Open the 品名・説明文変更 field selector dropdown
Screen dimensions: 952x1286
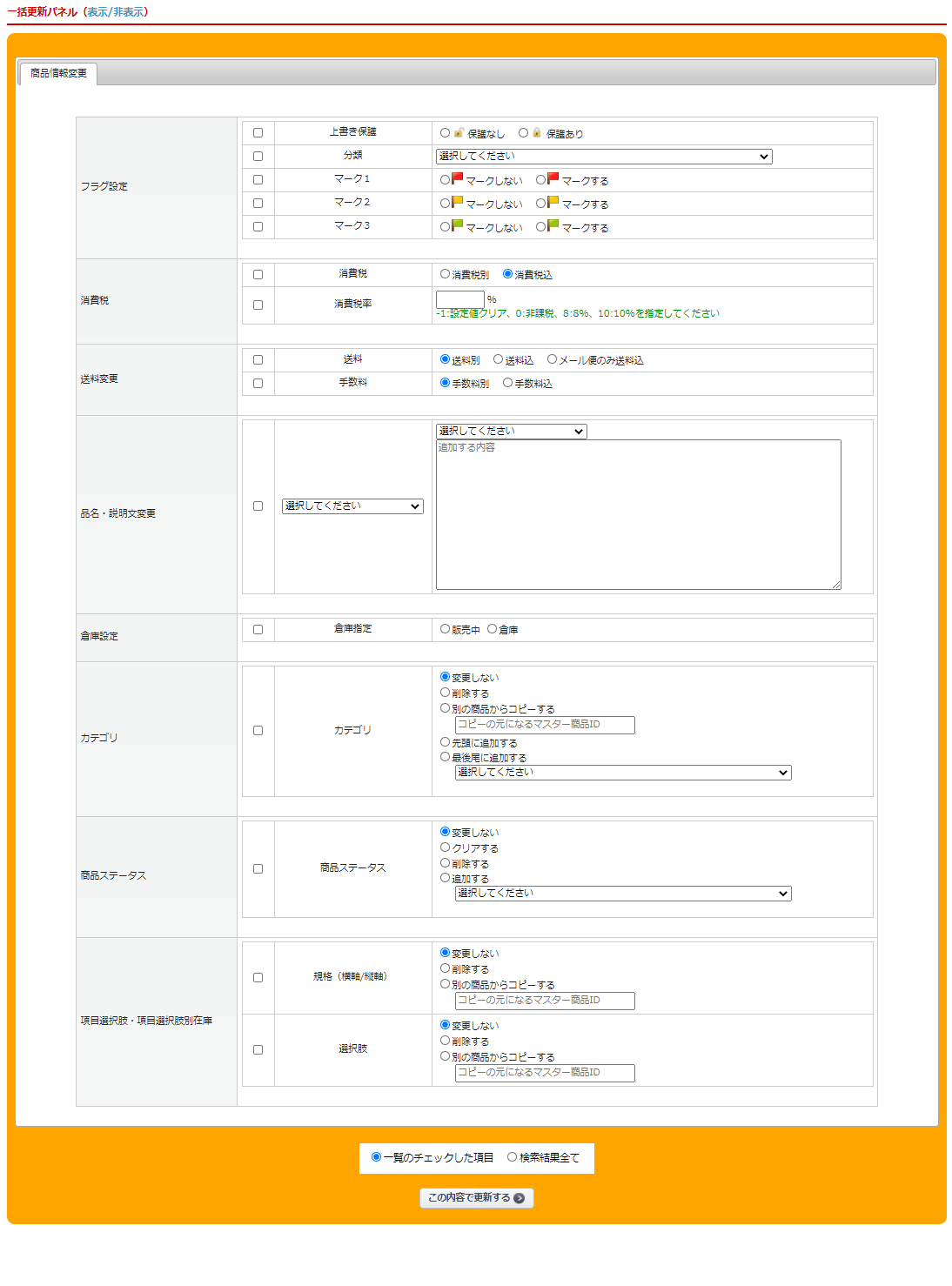[352, 506]
